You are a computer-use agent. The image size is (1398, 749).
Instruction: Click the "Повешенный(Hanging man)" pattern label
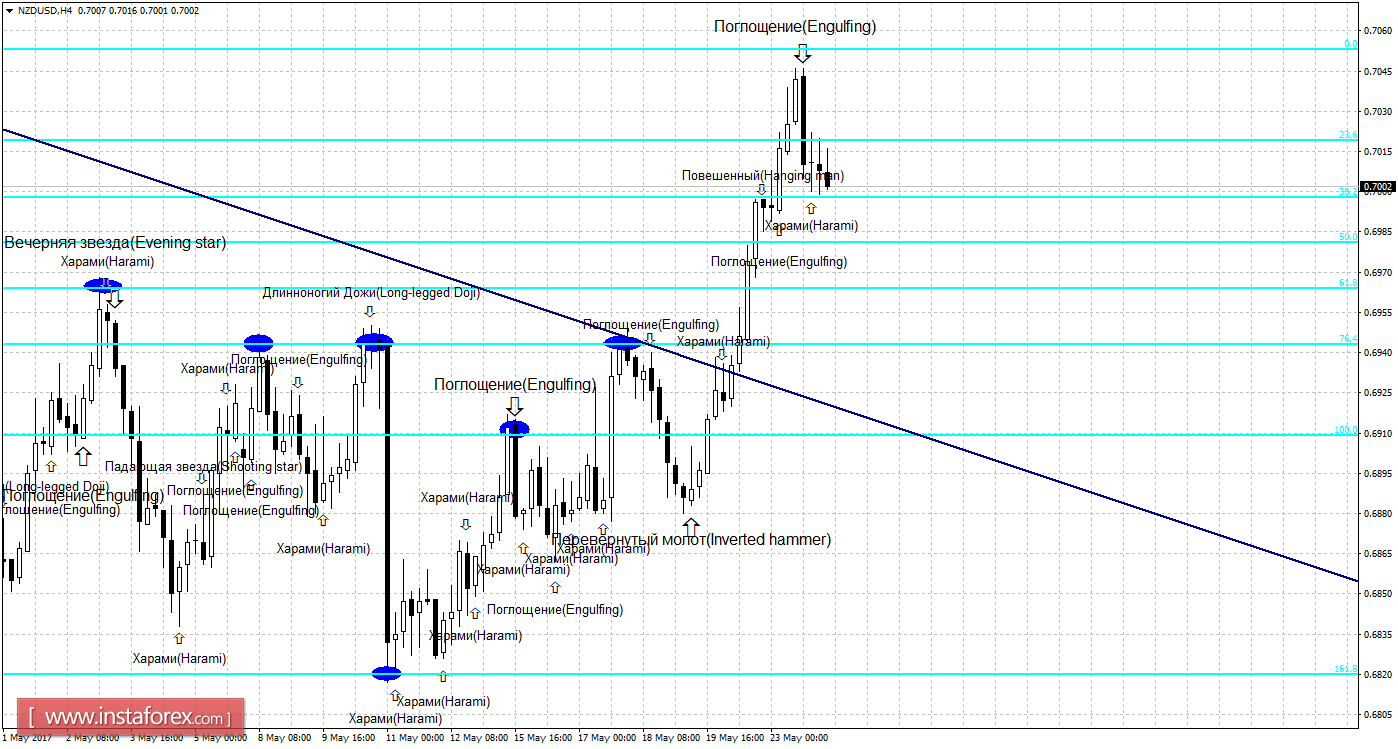pyautogui.click(x=763, y=175)
